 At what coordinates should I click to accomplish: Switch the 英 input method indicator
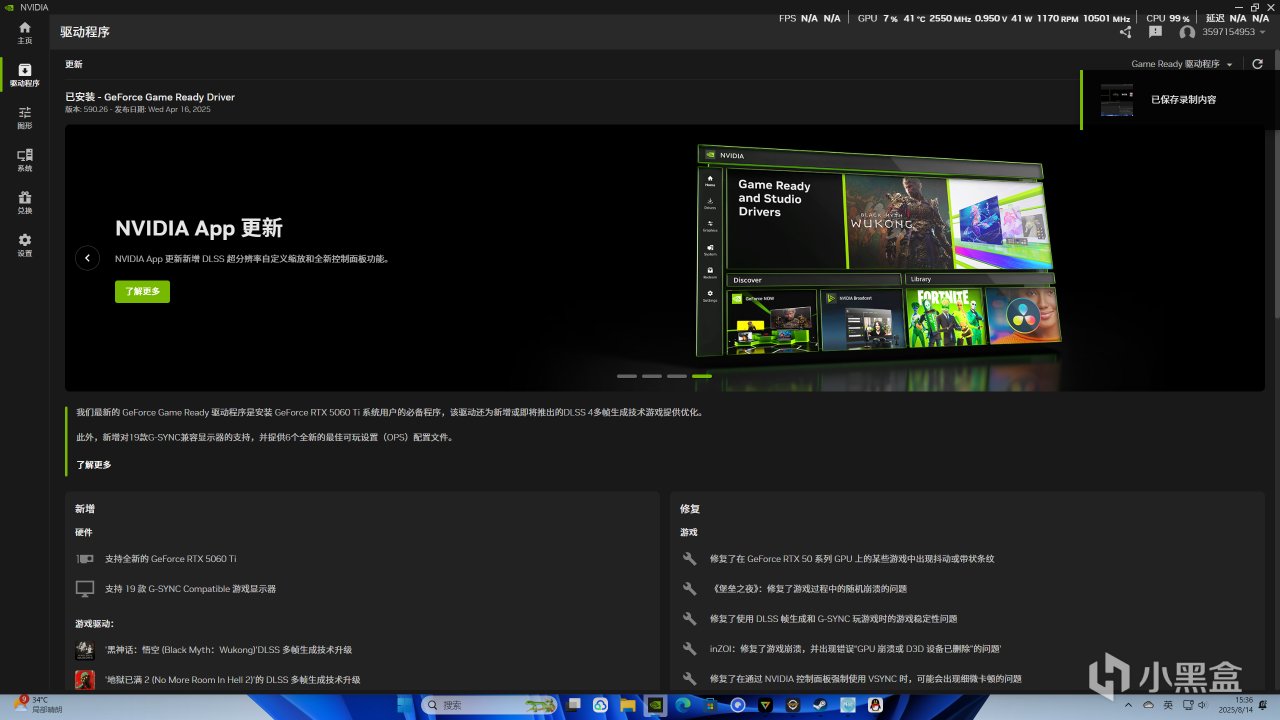(1168, 705)
